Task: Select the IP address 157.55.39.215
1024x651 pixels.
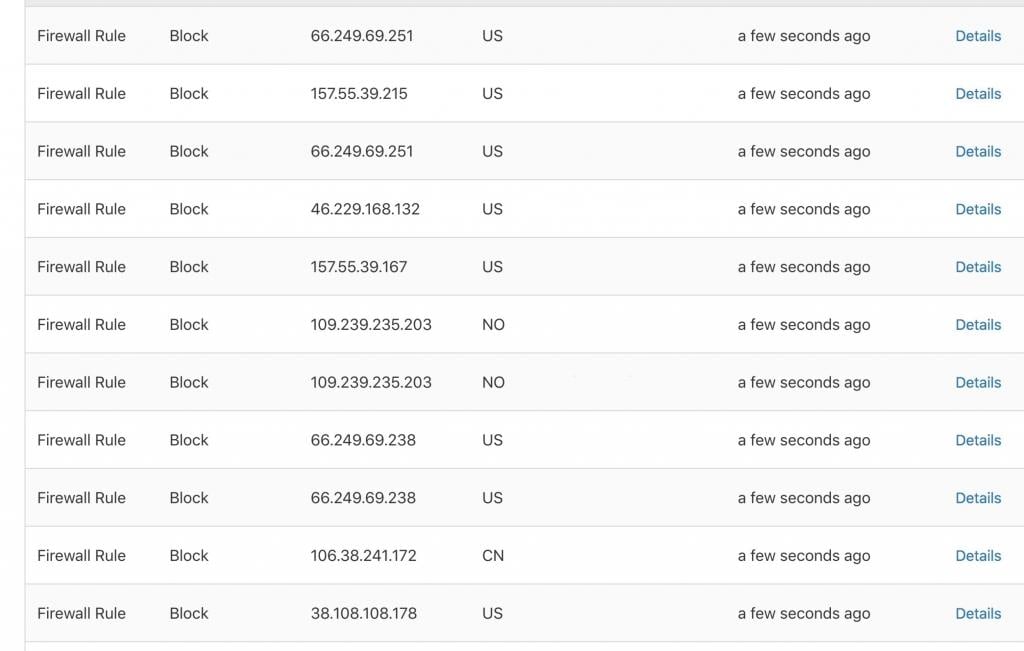Action: pyautogui.click(x=359, y=93)
